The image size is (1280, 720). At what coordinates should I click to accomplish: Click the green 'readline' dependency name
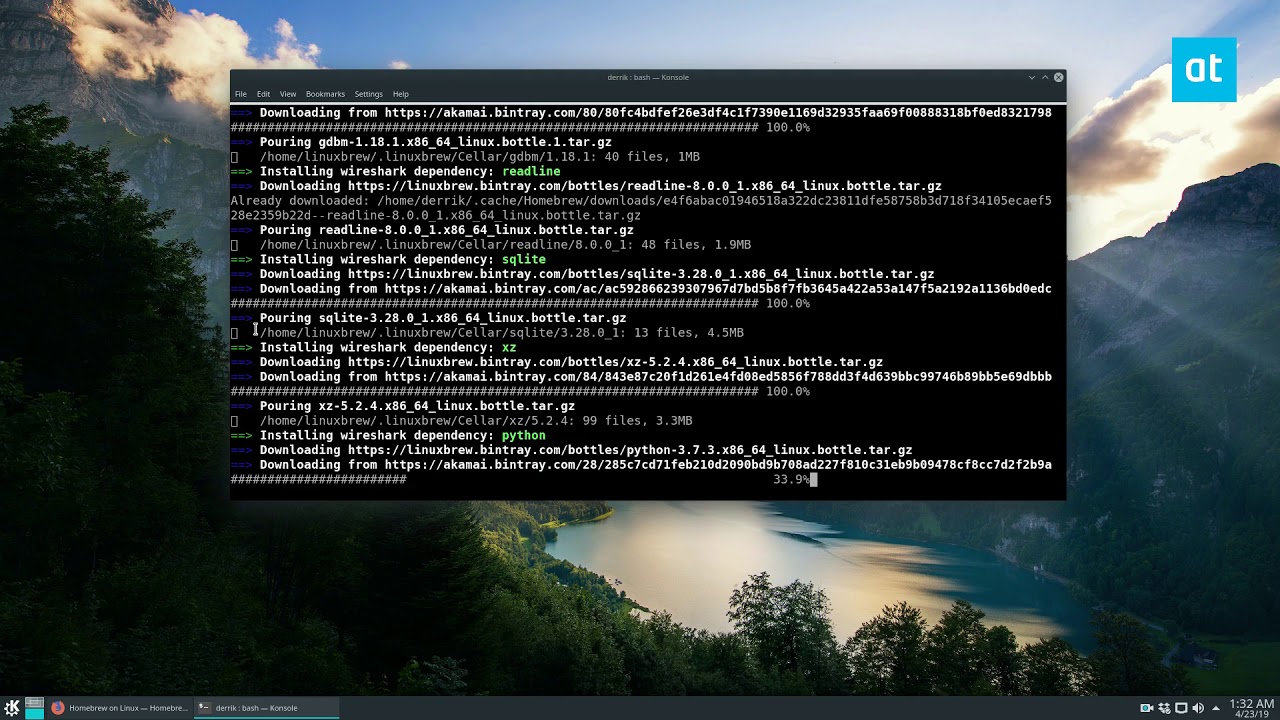coord(531,171)
